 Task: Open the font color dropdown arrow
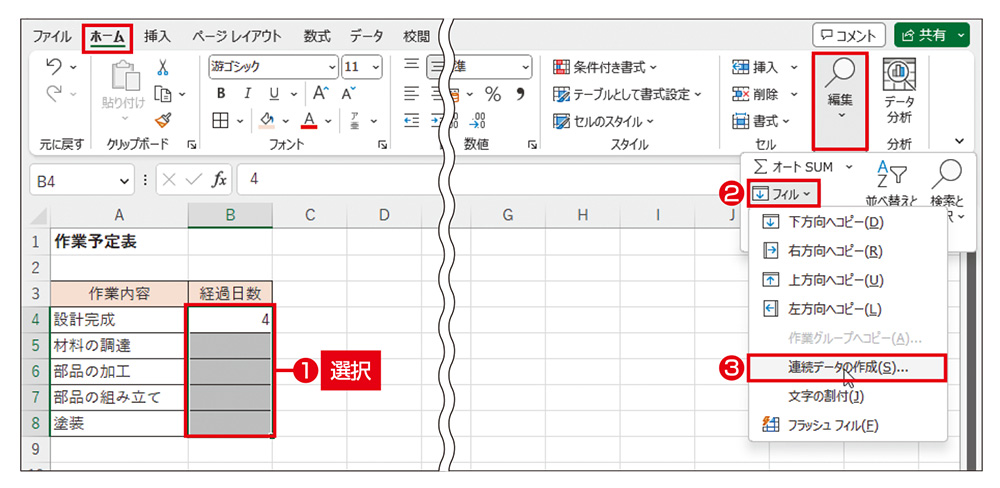(x=327, y=119)
